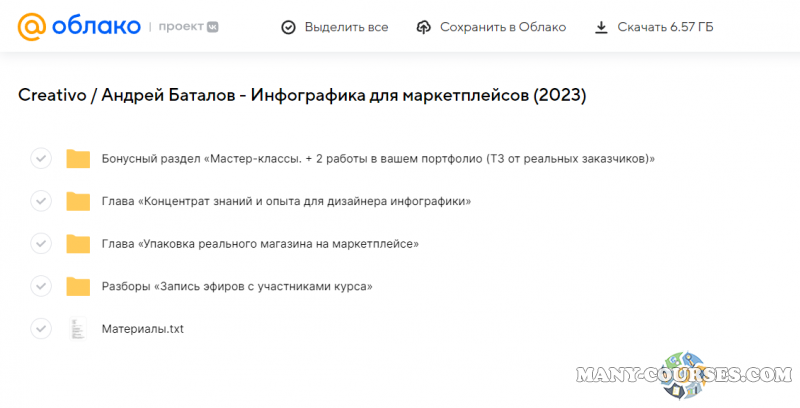This screenshot has height=408, width=800.
Task: Open the Бонусный раздел «Мастер-классы» folder name
Action: pyautogui.click(x=378, y=158)
